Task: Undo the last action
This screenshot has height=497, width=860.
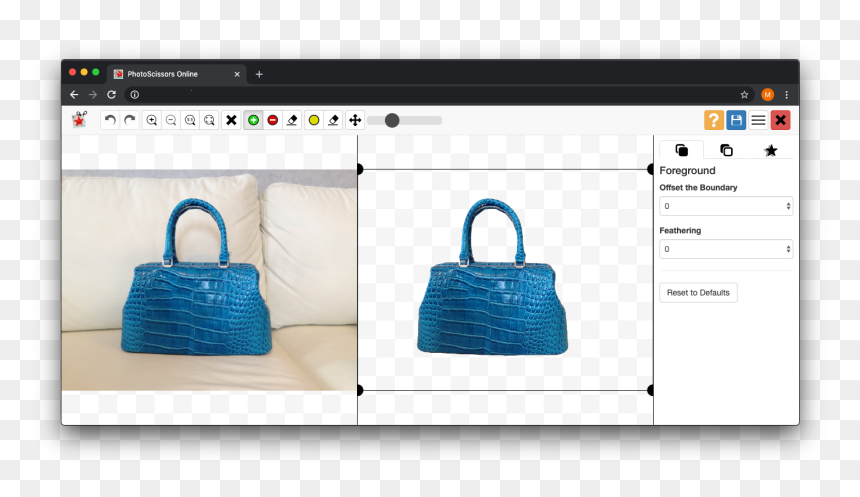Action: coord(110,120)
